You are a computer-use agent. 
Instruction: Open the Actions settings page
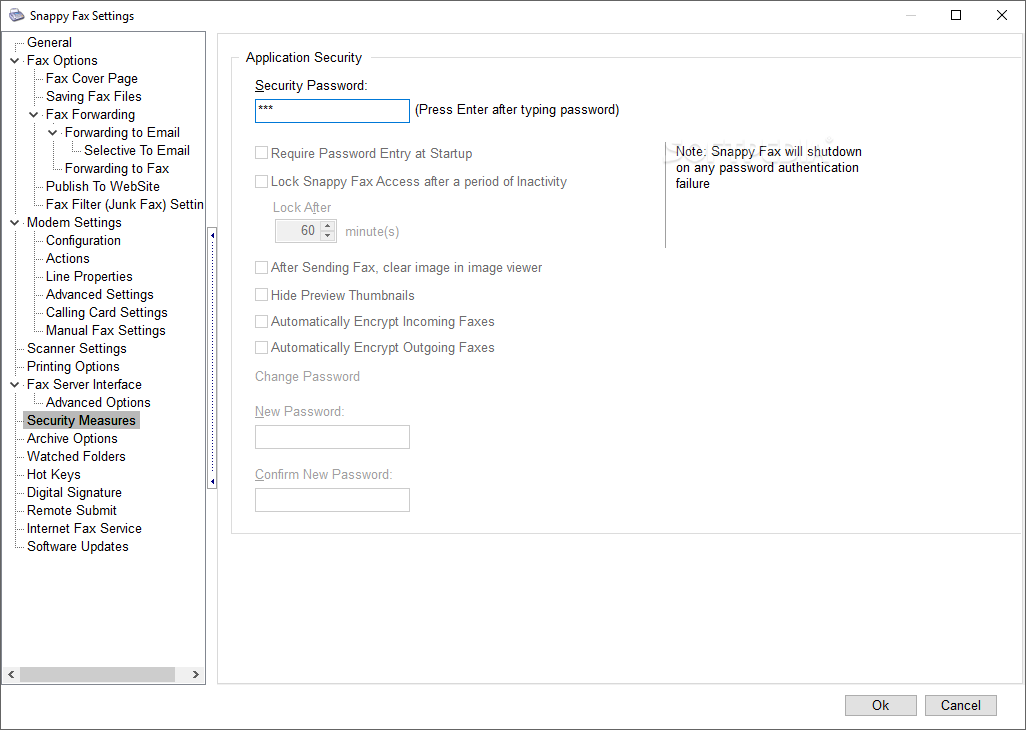67,258
